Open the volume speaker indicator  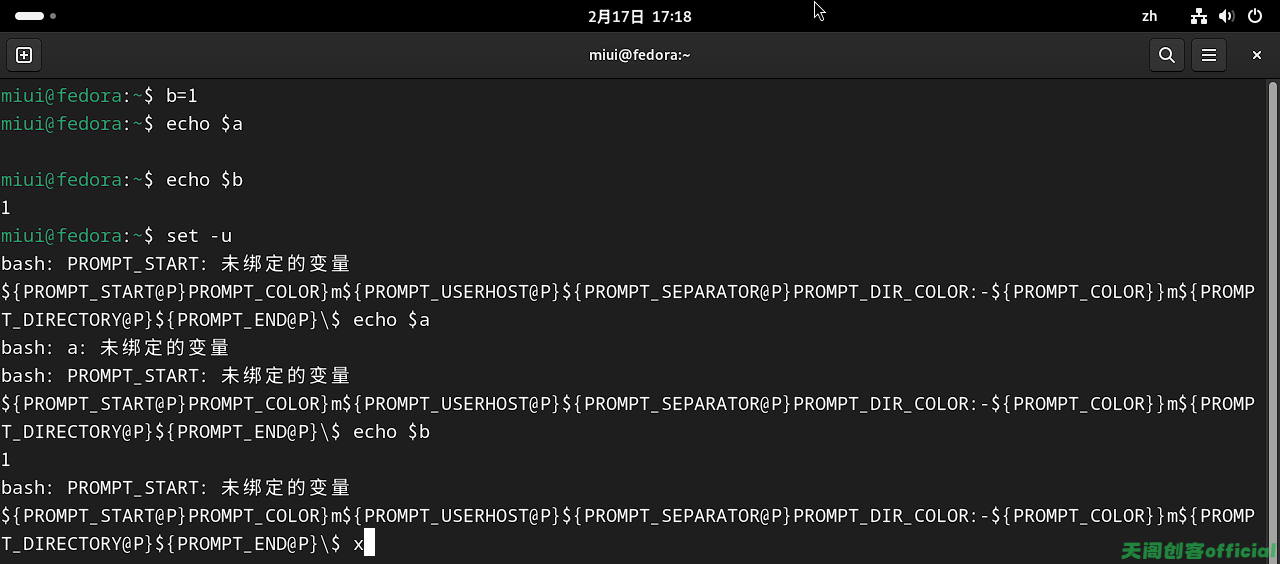tap(1226, 16)
